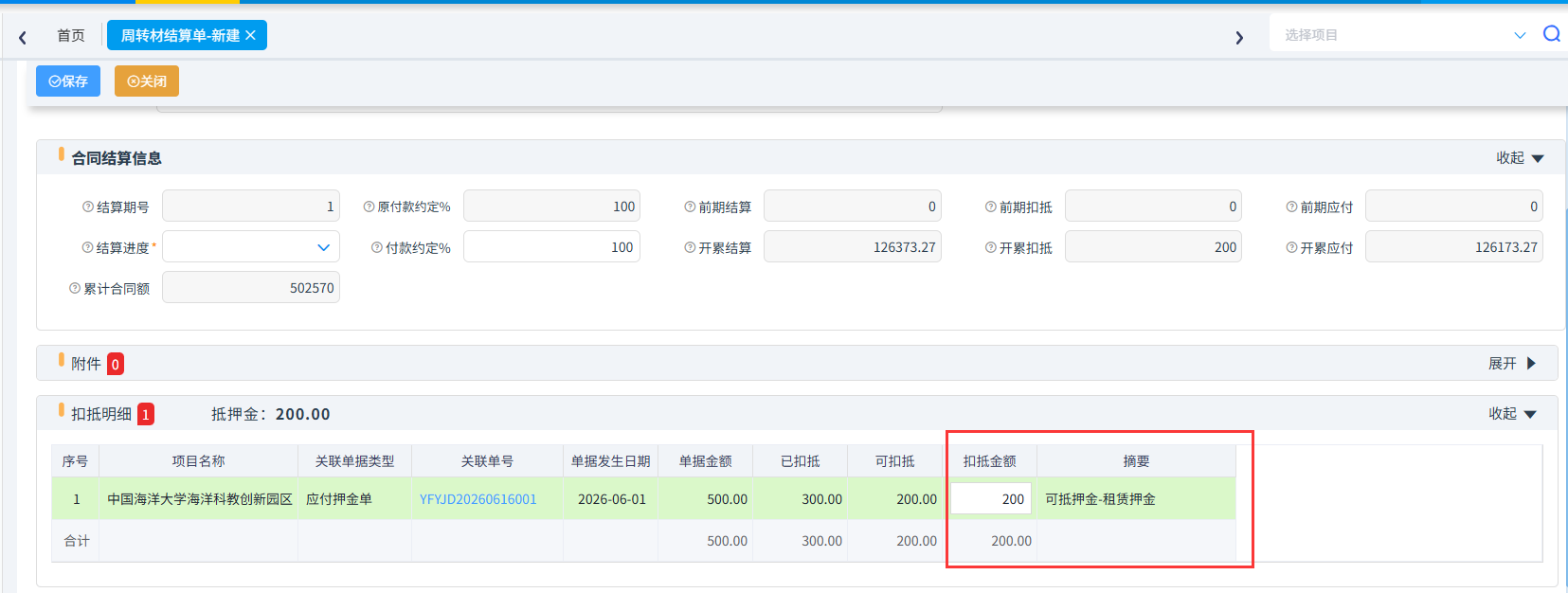Select the 周转材结算单-新建 tab

tap(180, 35)
